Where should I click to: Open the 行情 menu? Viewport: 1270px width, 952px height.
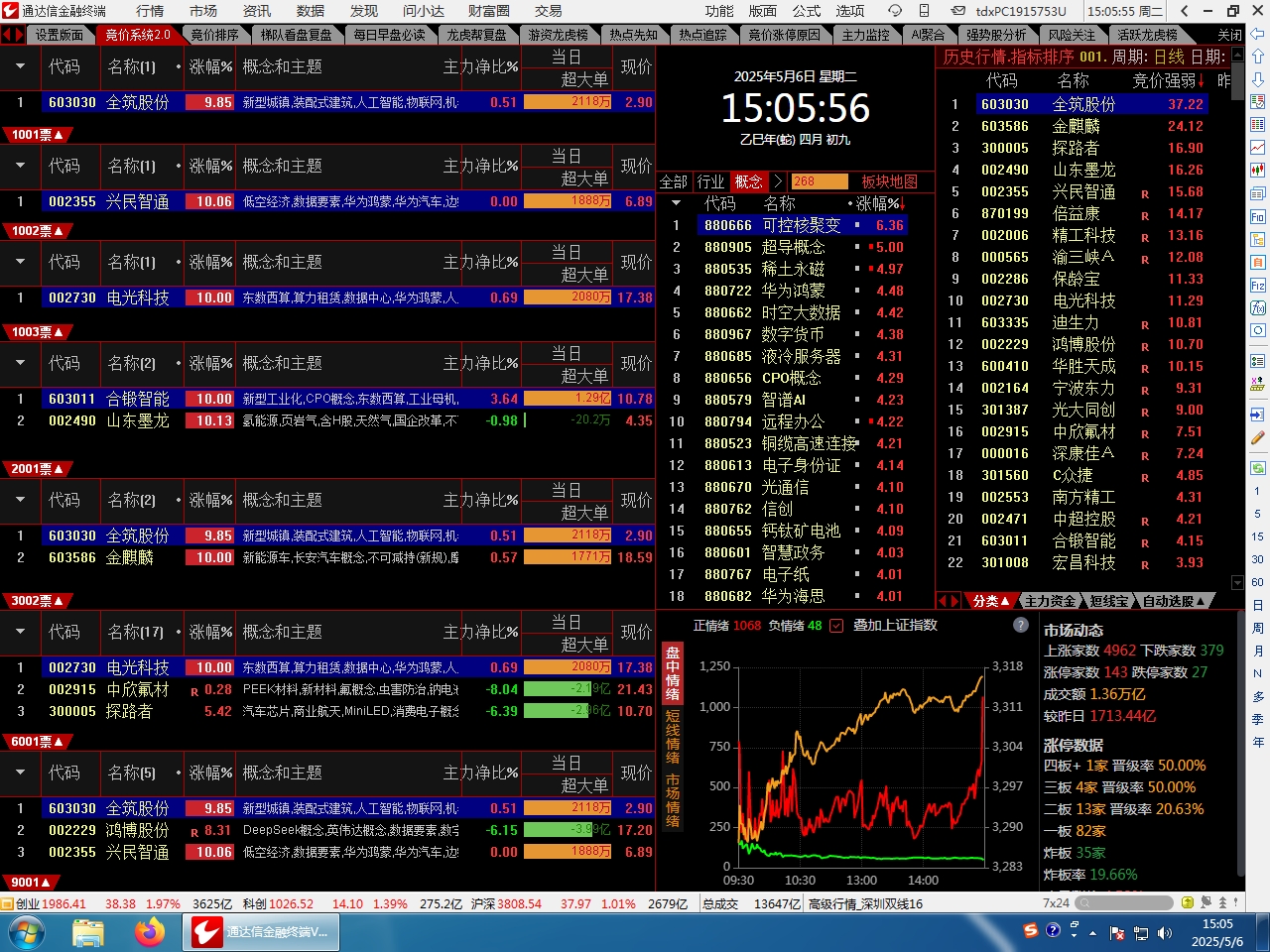click(150, 11)
